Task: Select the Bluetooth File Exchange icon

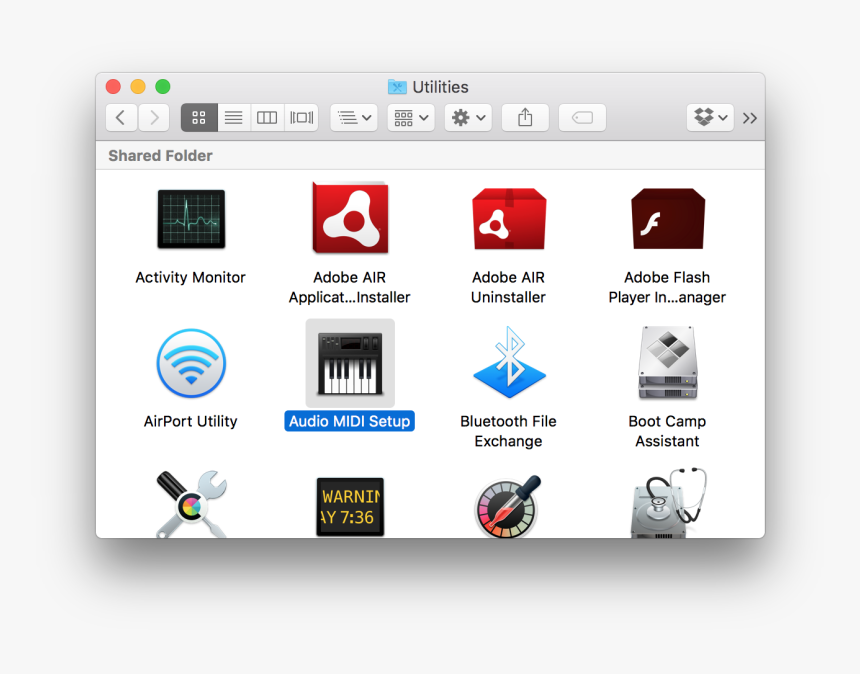Action: click(x=509, y=362)
